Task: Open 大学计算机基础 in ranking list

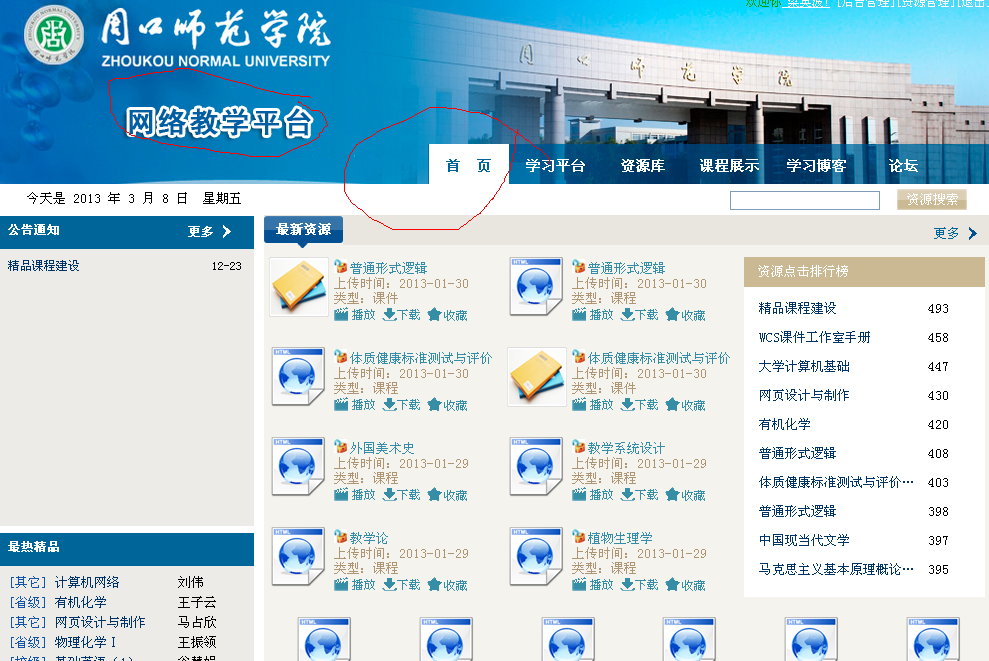Action: 804,367
